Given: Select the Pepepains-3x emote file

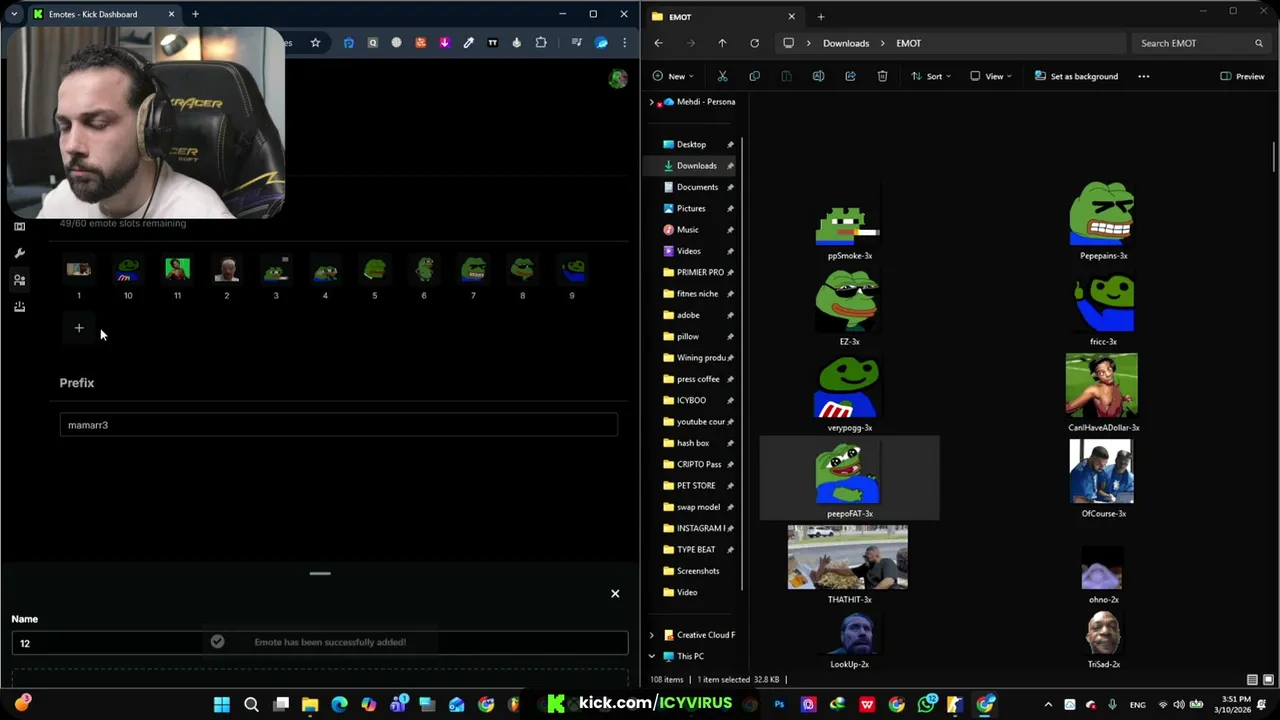Looking at the screenshot, I should point(1103,221).
